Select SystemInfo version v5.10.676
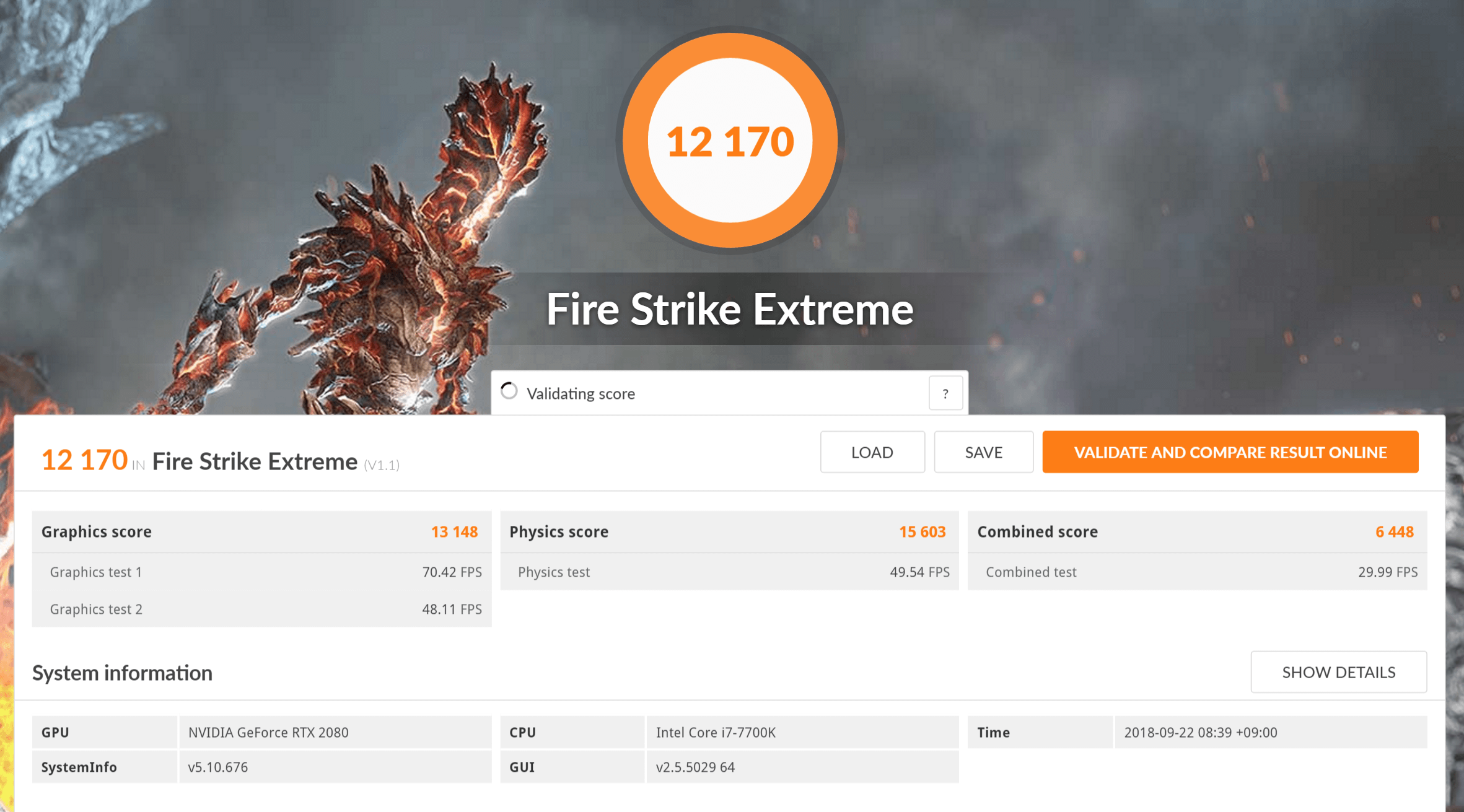This screenshot has width=1464, height=812. point(217,767)
